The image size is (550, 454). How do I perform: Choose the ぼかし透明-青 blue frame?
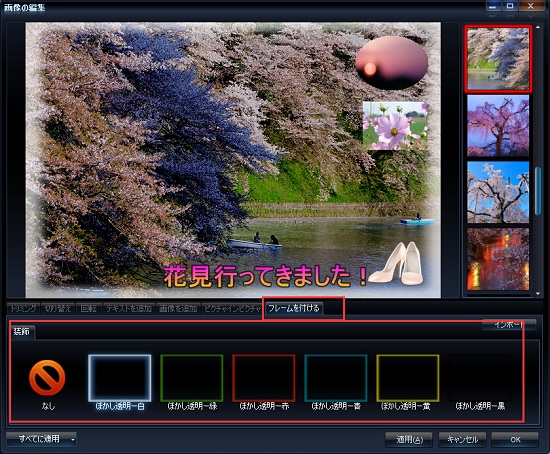click(336, 378)
